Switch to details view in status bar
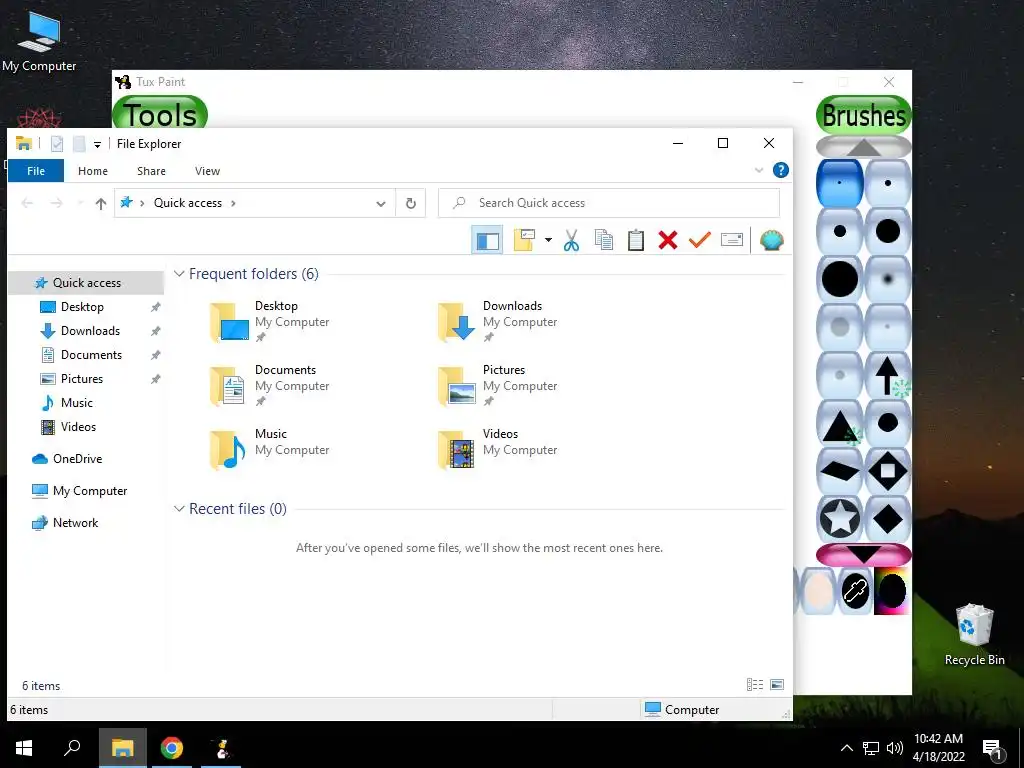The width and height of the screenshot is (1024, 768). pos(755,684)
